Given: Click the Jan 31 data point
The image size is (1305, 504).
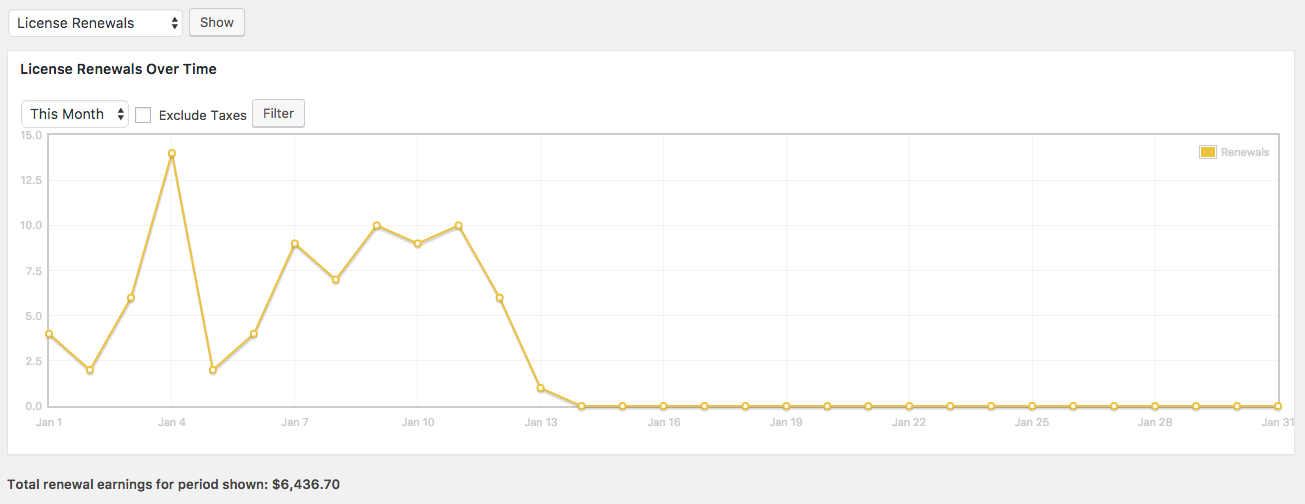Looking at the screenshot, I should point(1279,406).
